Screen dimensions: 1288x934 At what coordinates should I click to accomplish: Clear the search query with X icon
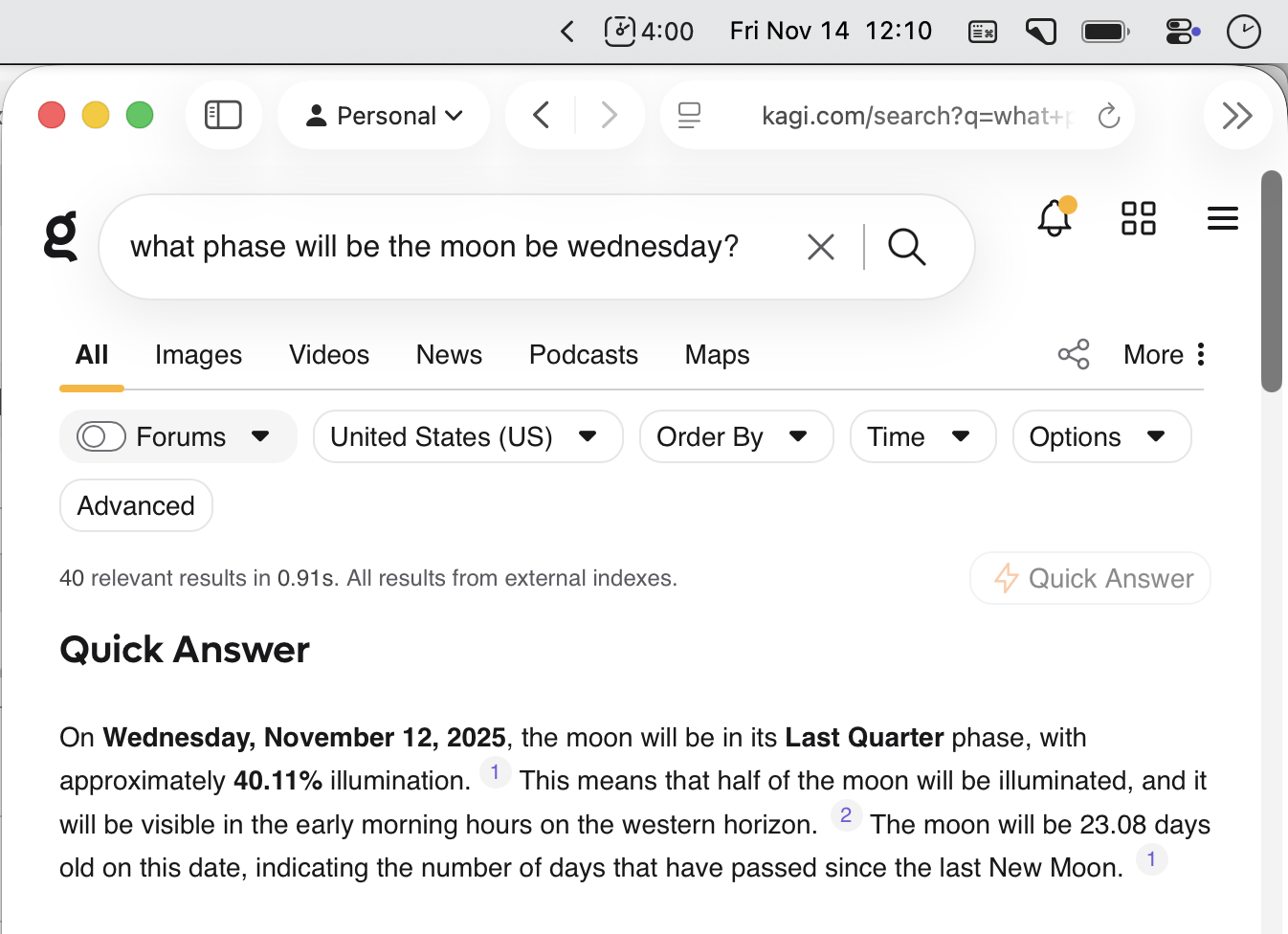(821, 247)
